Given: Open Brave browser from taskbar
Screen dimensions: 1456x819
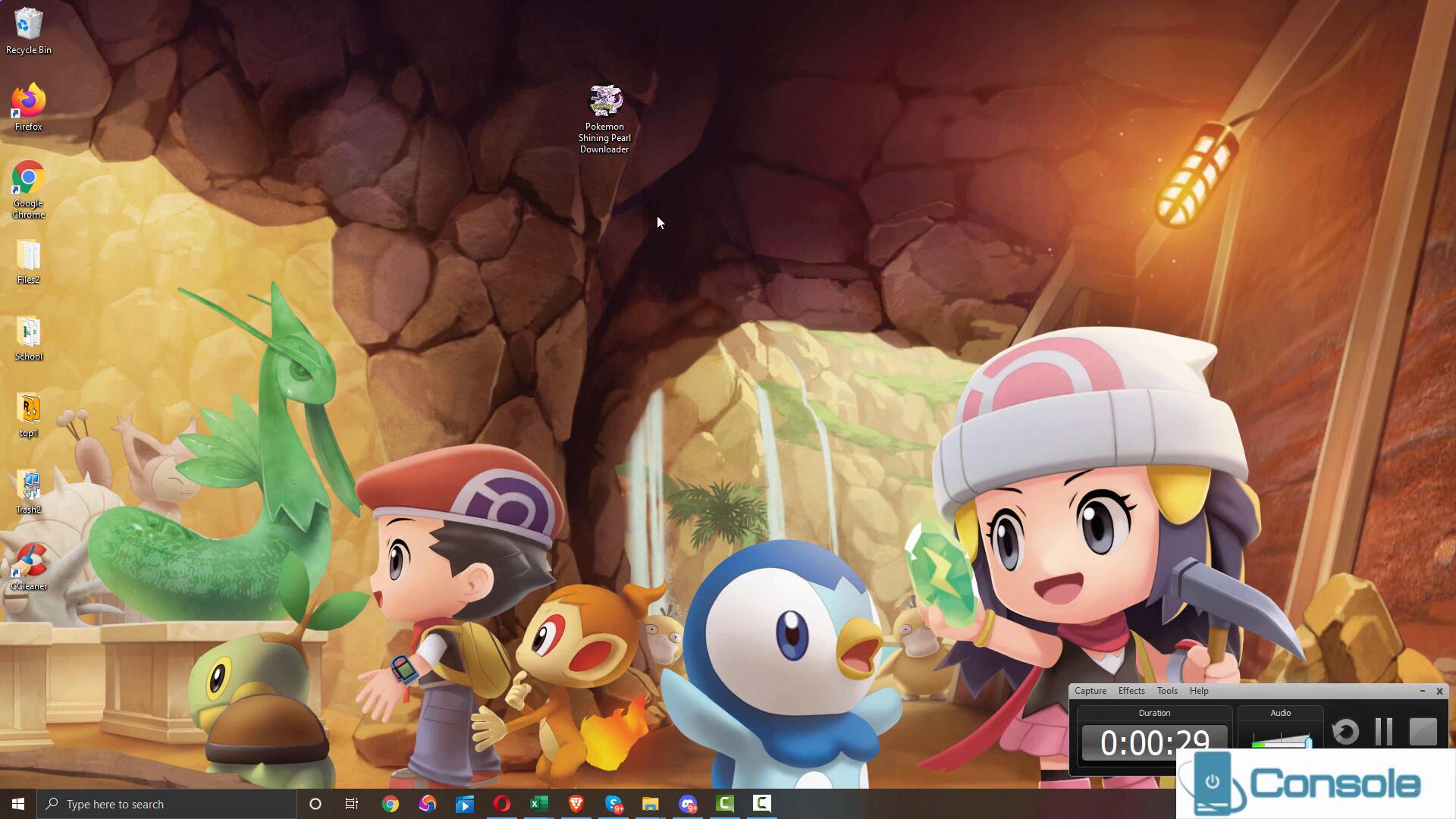Looking at the screenshot, I should pyautogui.click(x=576, y=804).
